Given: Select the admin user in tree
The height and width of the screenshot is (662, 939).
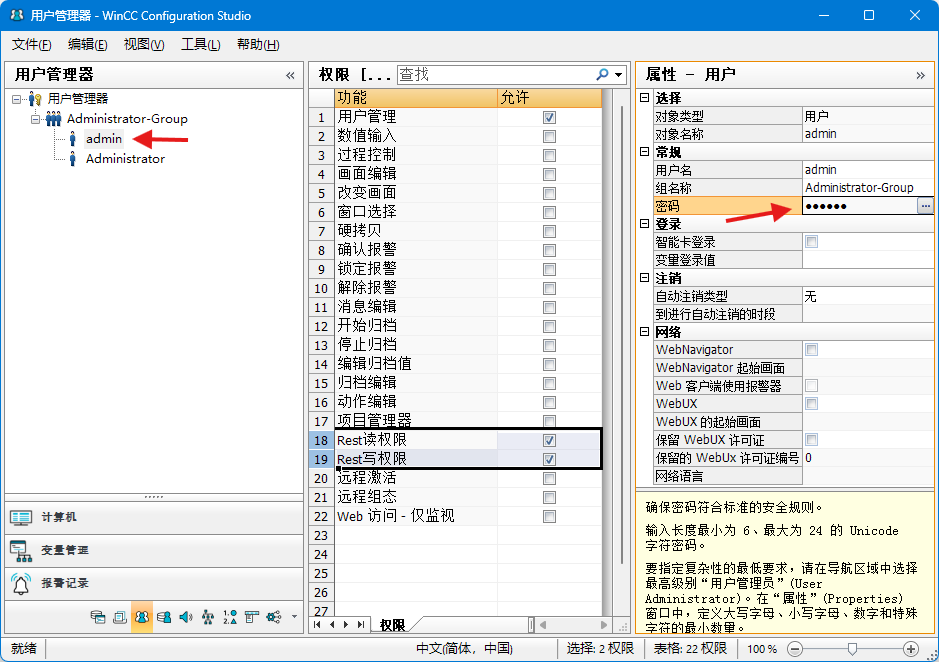Looking at the screenshot, I should point(104,139).
